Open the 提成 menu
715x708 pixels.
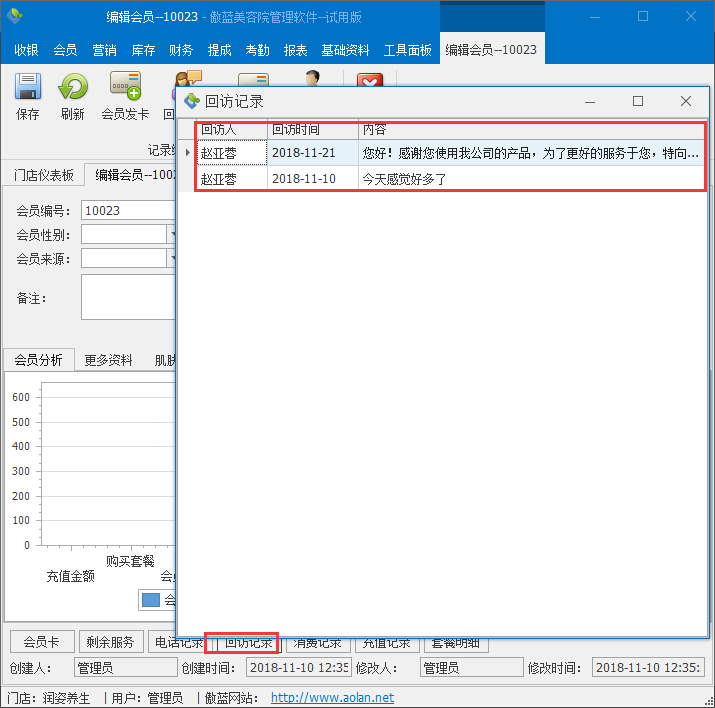(219, 50)
